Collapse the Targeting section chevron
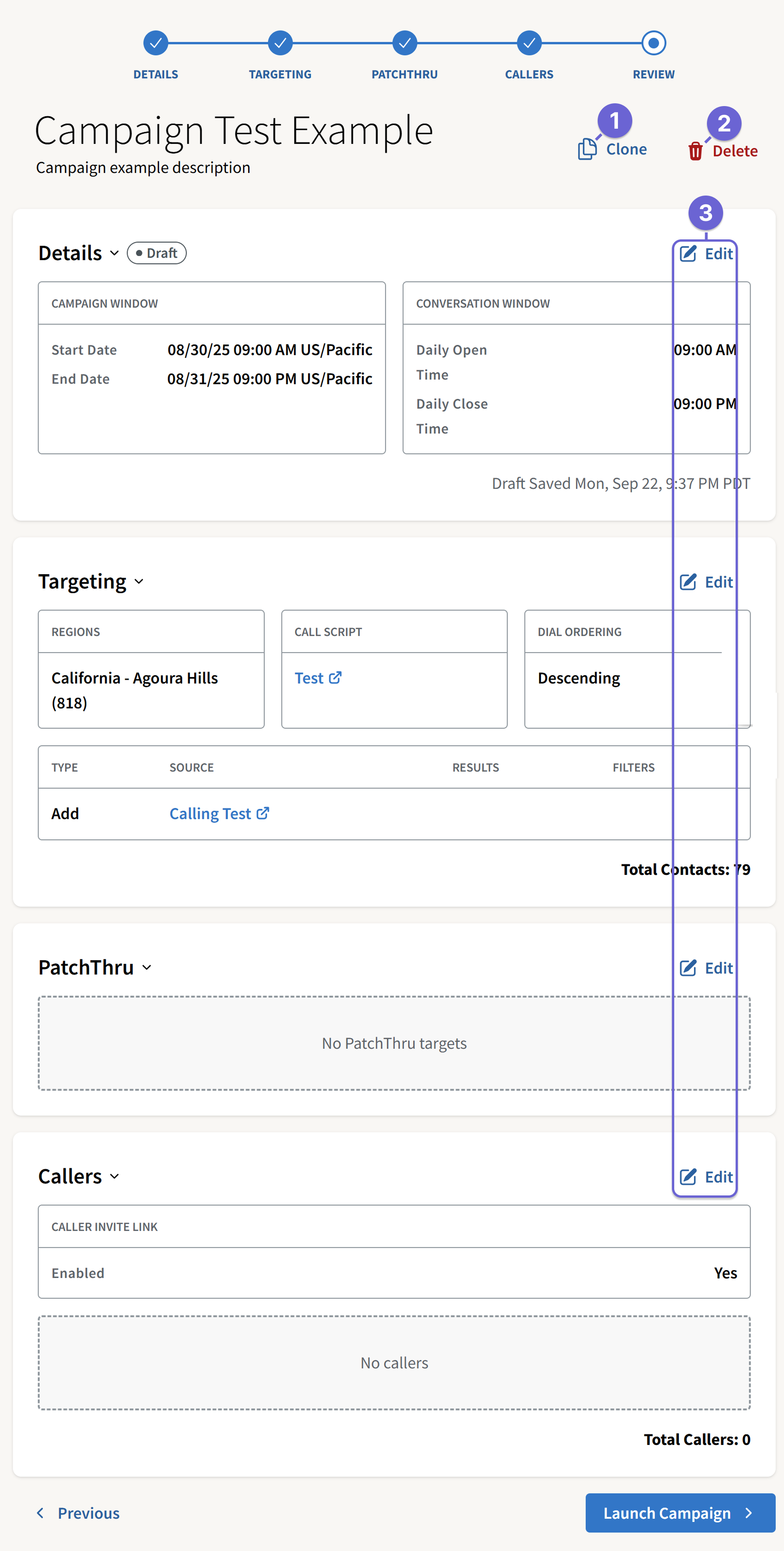 point(139,582)
